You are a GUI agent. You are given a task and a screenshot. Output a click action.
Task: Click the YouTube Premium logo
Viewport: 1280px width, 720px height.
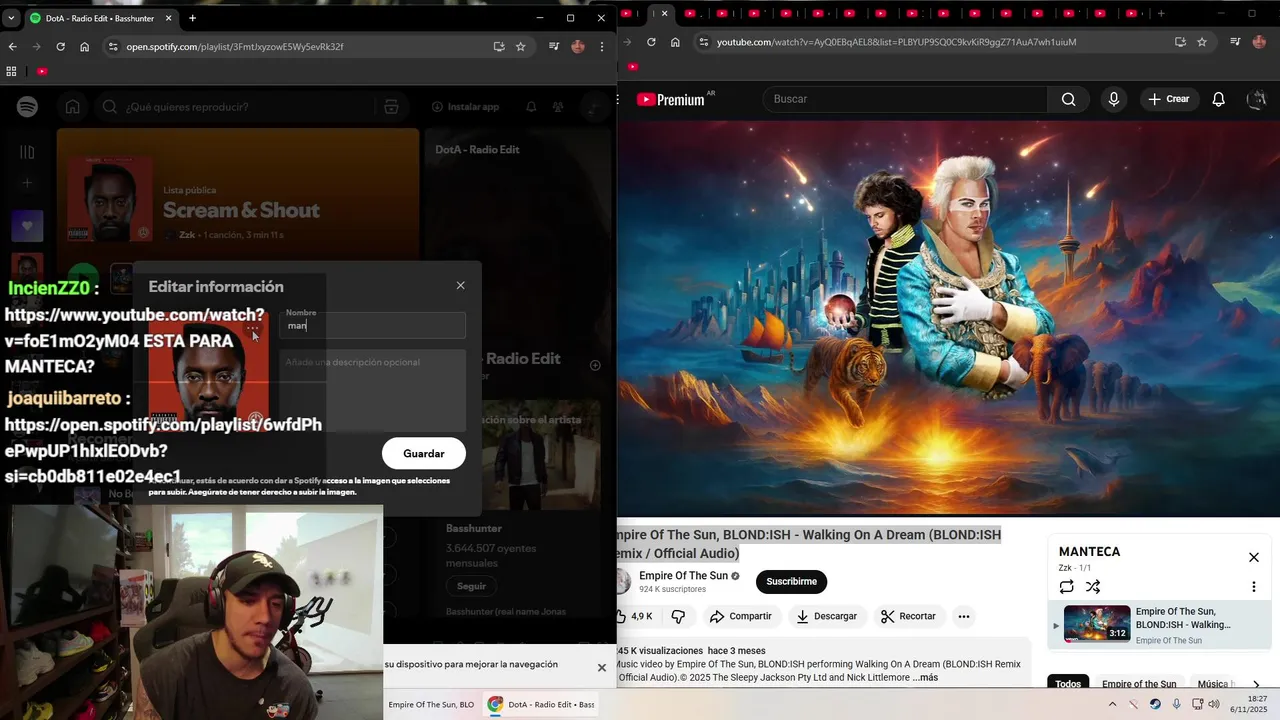[671, 99]
